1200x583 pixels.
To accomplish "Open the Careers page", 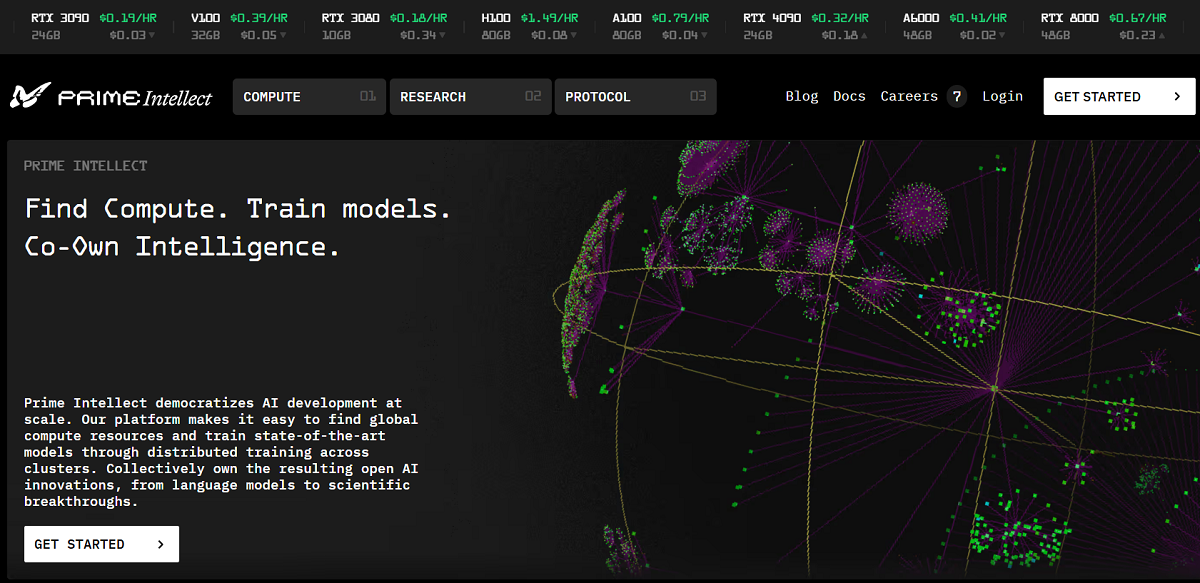I will [x=908, y=97].
